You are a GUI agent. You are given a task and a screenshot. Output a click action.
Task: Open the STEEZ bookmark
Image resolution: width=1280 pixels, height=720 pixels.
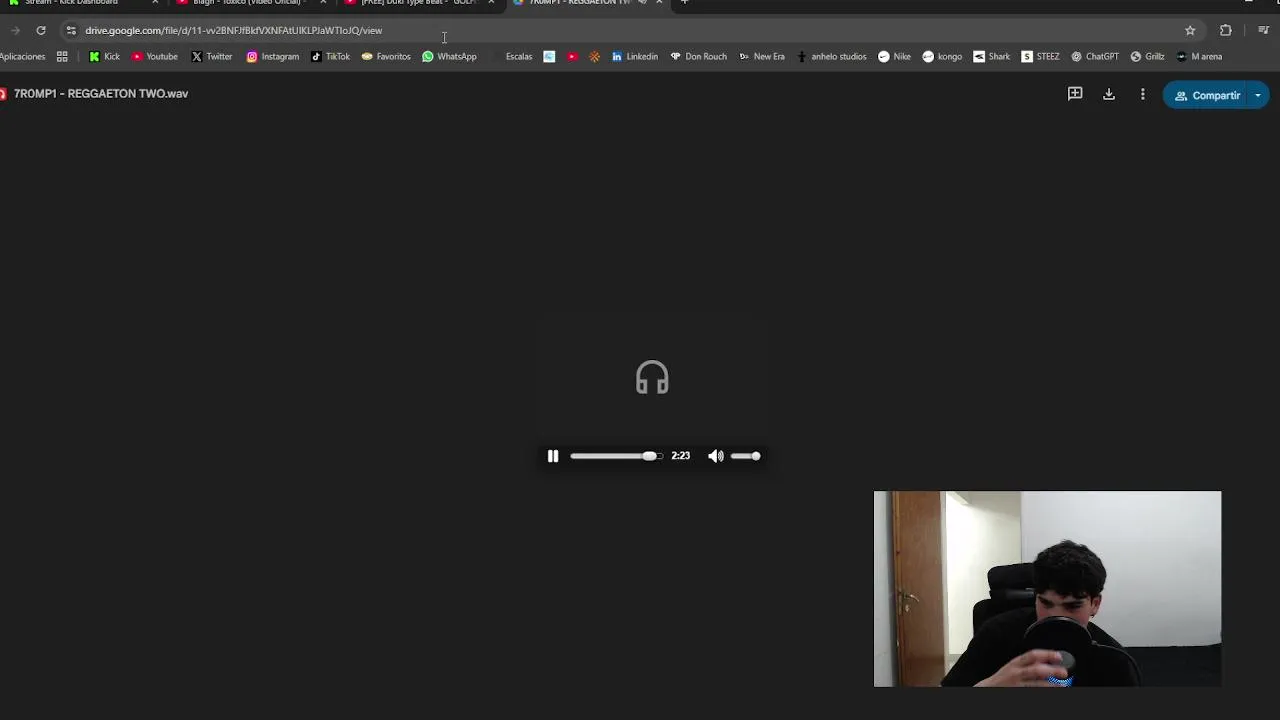point(1040,56)
